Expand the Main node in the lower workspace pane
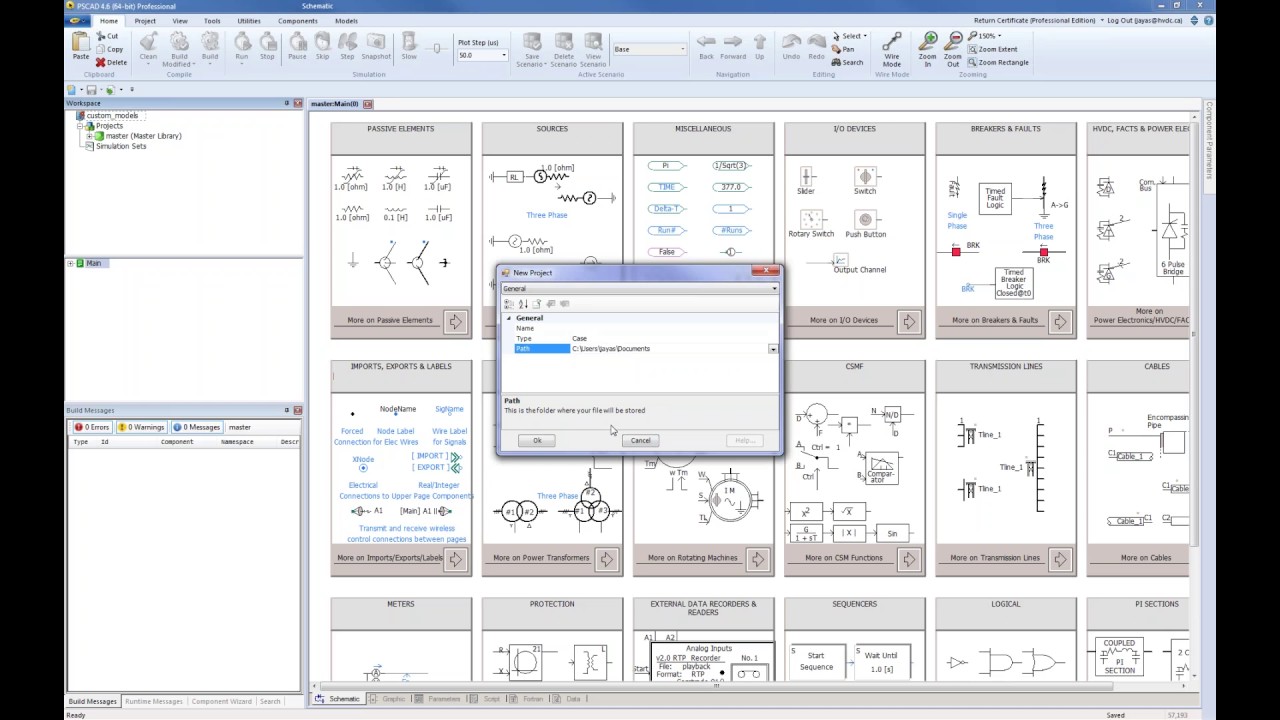Screen dimensions: 1280x720 click(x=71, y=263)
